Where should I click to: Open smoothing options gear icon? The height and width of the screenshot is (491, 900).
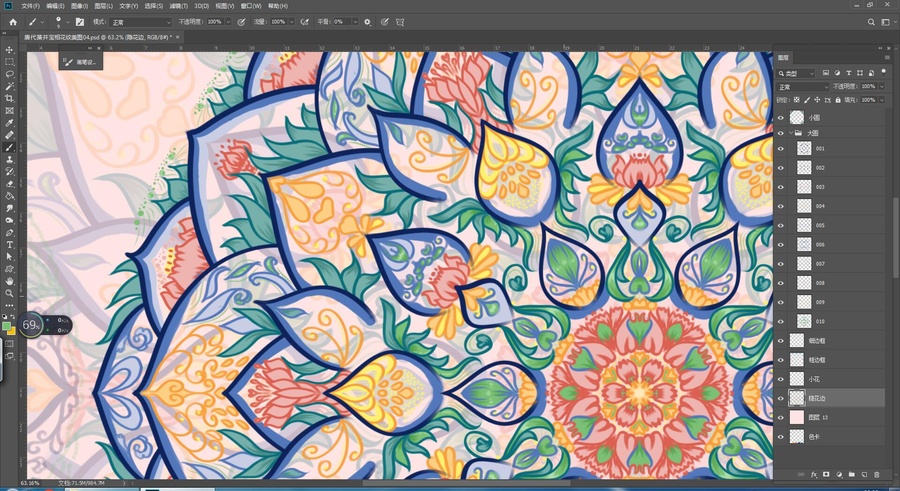(x=367, y=22)
